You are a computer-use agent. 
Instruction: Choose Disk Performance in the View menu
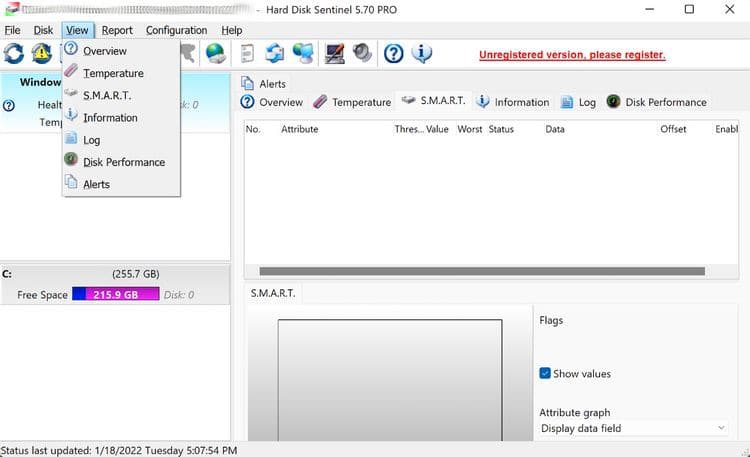point(123,162)
